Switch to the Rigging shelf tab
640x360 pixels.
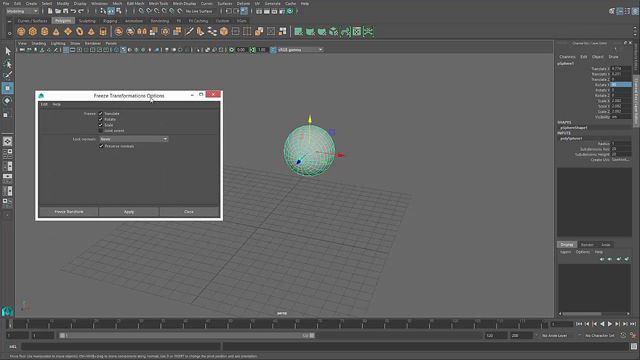110,21
